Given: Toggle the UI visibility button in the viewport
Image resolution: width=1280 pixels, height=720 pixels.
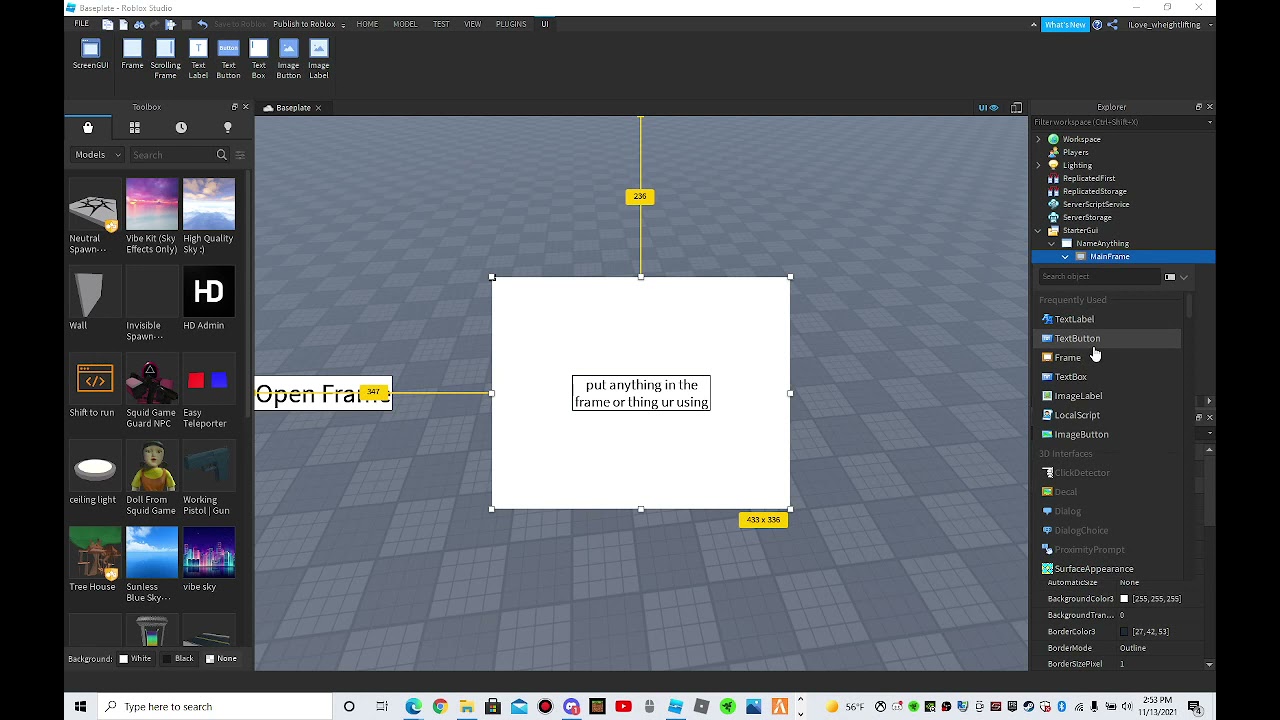Looking at the screenshot, I should point(987,108).
